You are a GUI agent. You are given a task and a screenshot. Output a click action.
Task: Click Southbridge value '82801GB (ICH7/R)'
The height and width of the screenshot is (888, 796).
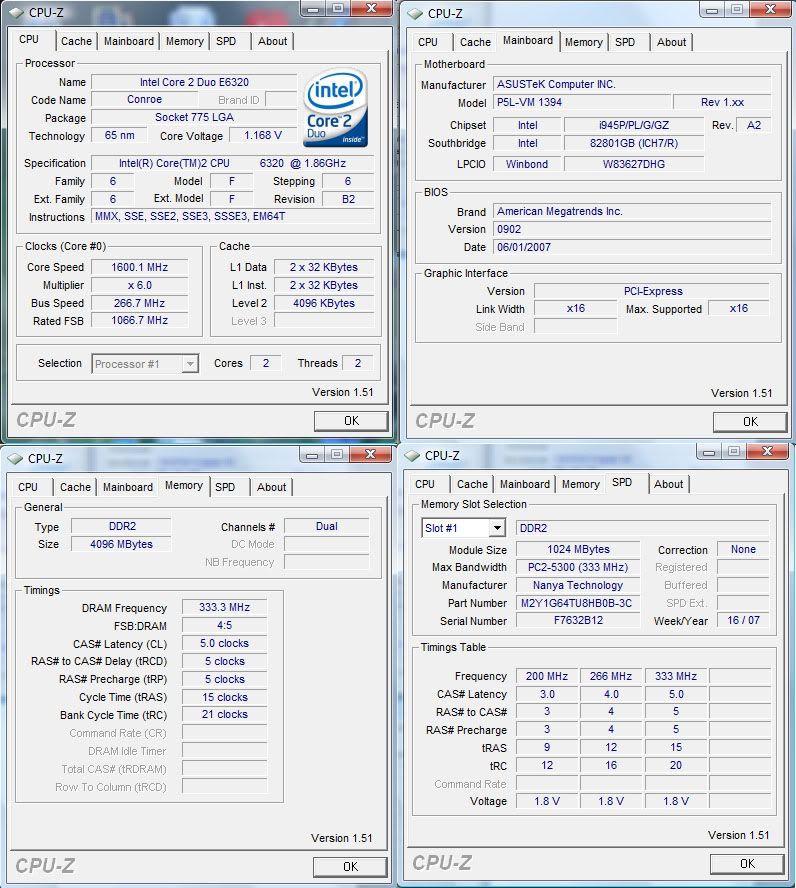634,143
